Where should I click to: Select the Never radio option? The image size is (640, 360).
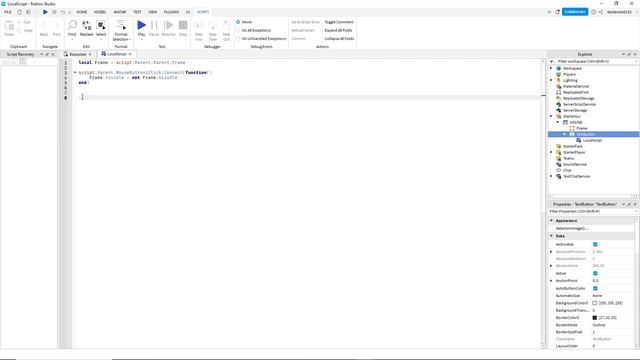238,22
